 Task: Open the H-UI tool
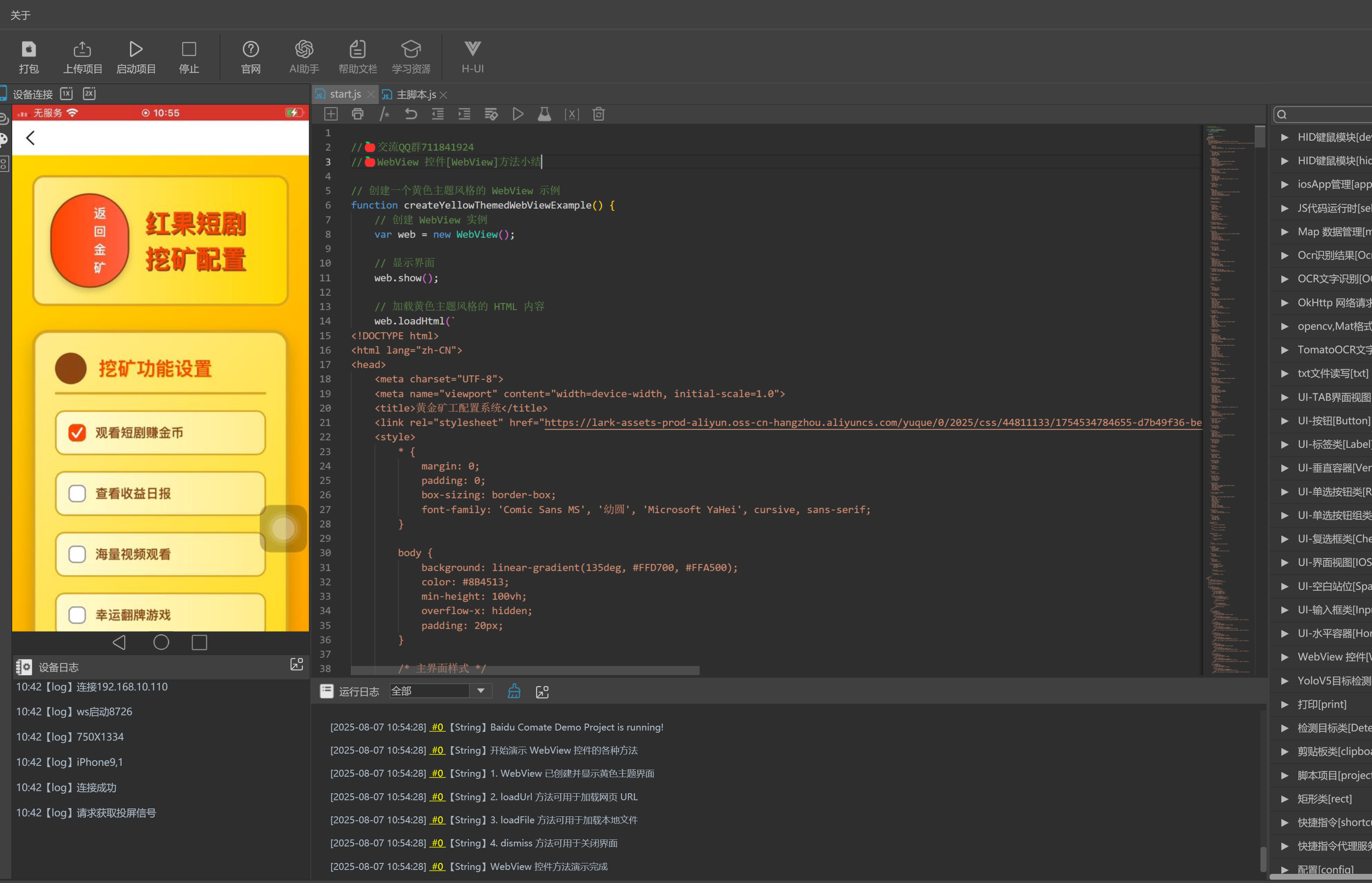coord(472,57)
